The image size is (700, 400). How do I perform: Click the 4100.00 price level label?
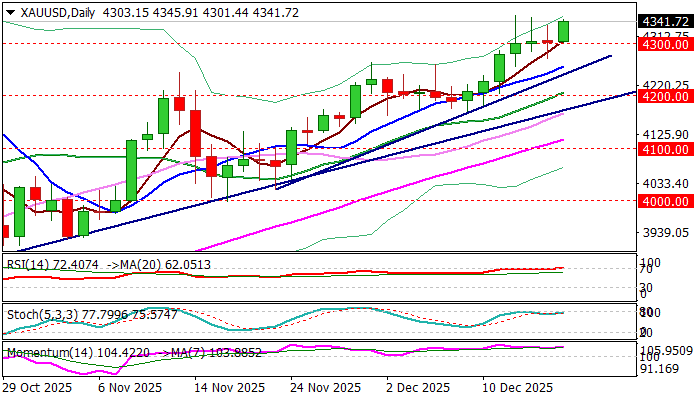(663, 148)
